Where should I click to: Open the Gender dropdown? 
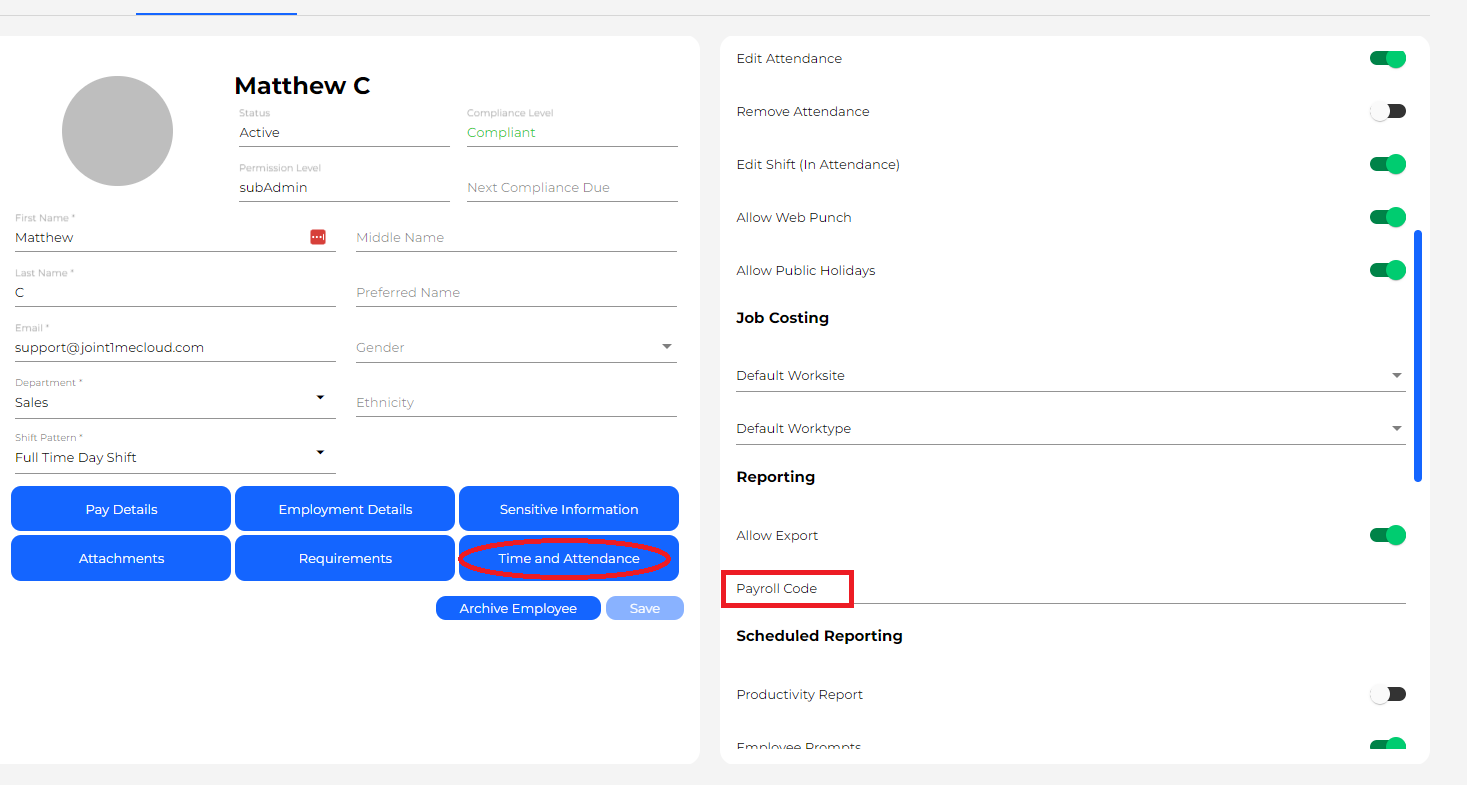click(516, 348)
